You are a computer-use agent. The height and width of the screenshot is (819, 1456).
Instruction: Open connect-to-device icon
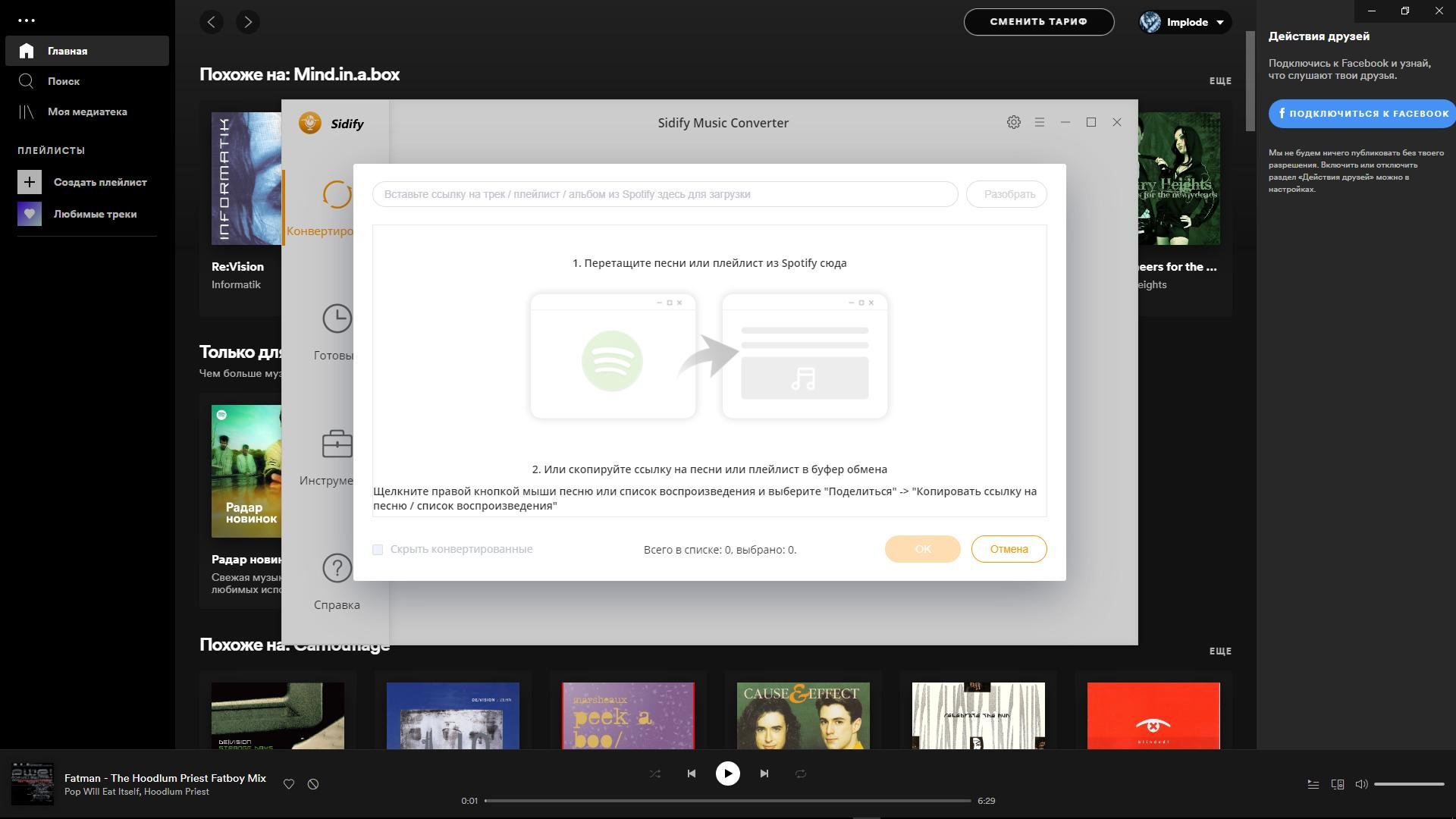(1338, 784)
